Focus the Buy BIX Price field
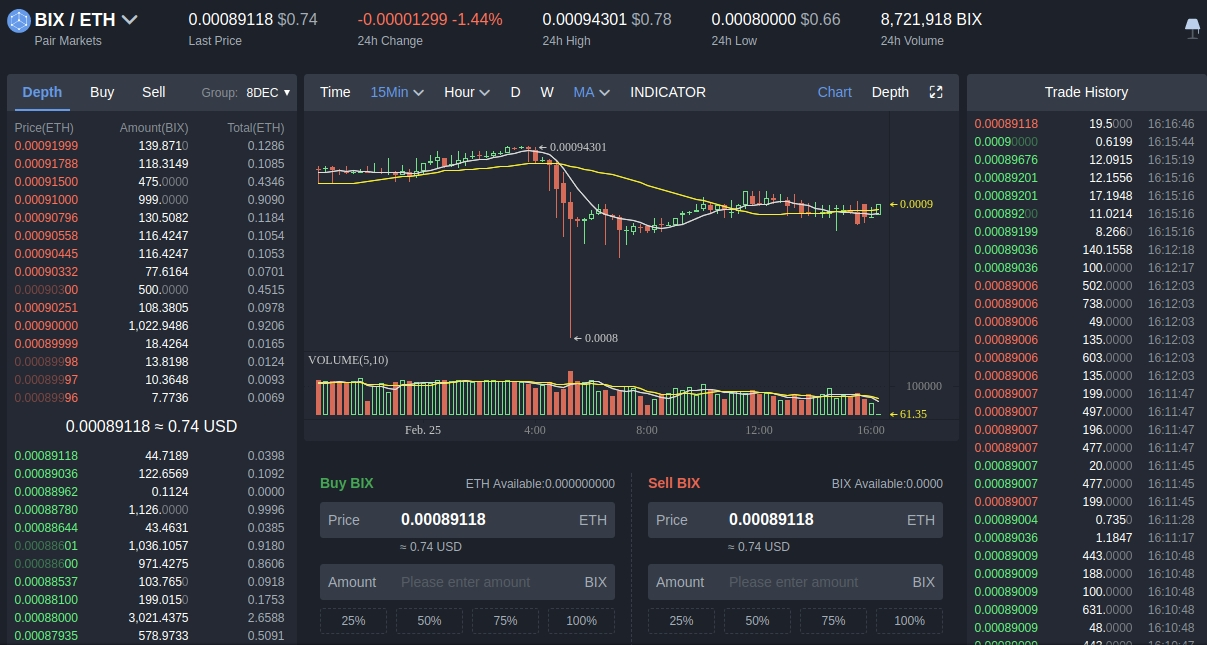This screenshot has width=1207, height=645. click(467, 520)
